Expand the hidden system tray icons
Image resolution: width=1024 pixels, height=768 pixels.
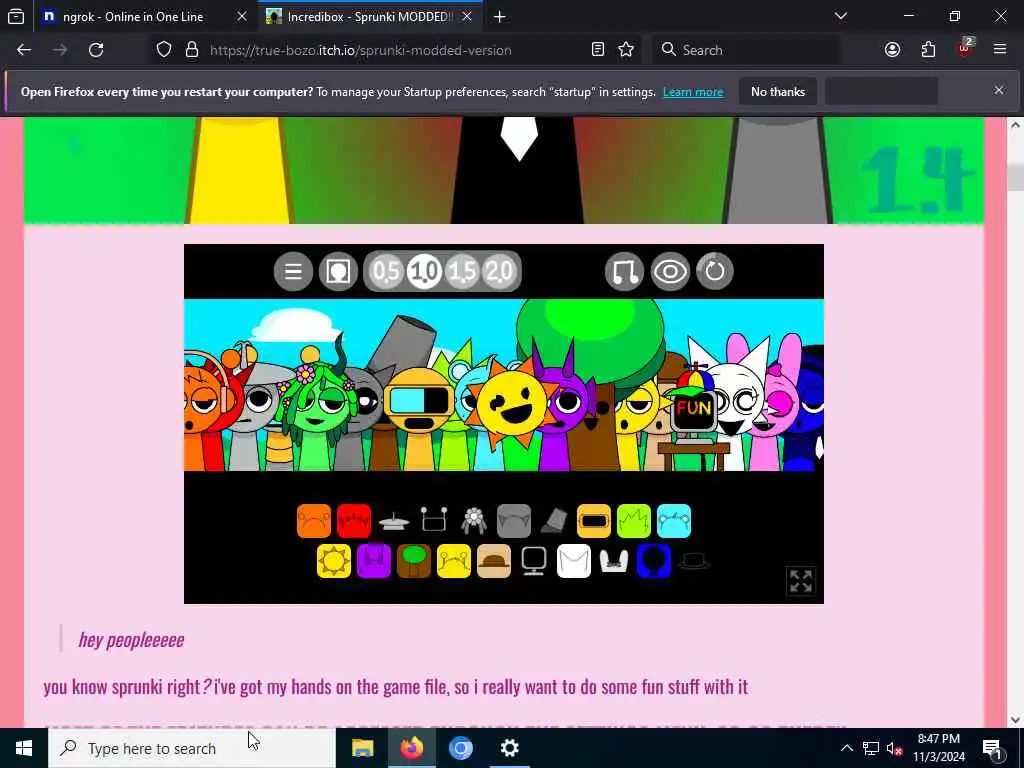pos(846,748)
